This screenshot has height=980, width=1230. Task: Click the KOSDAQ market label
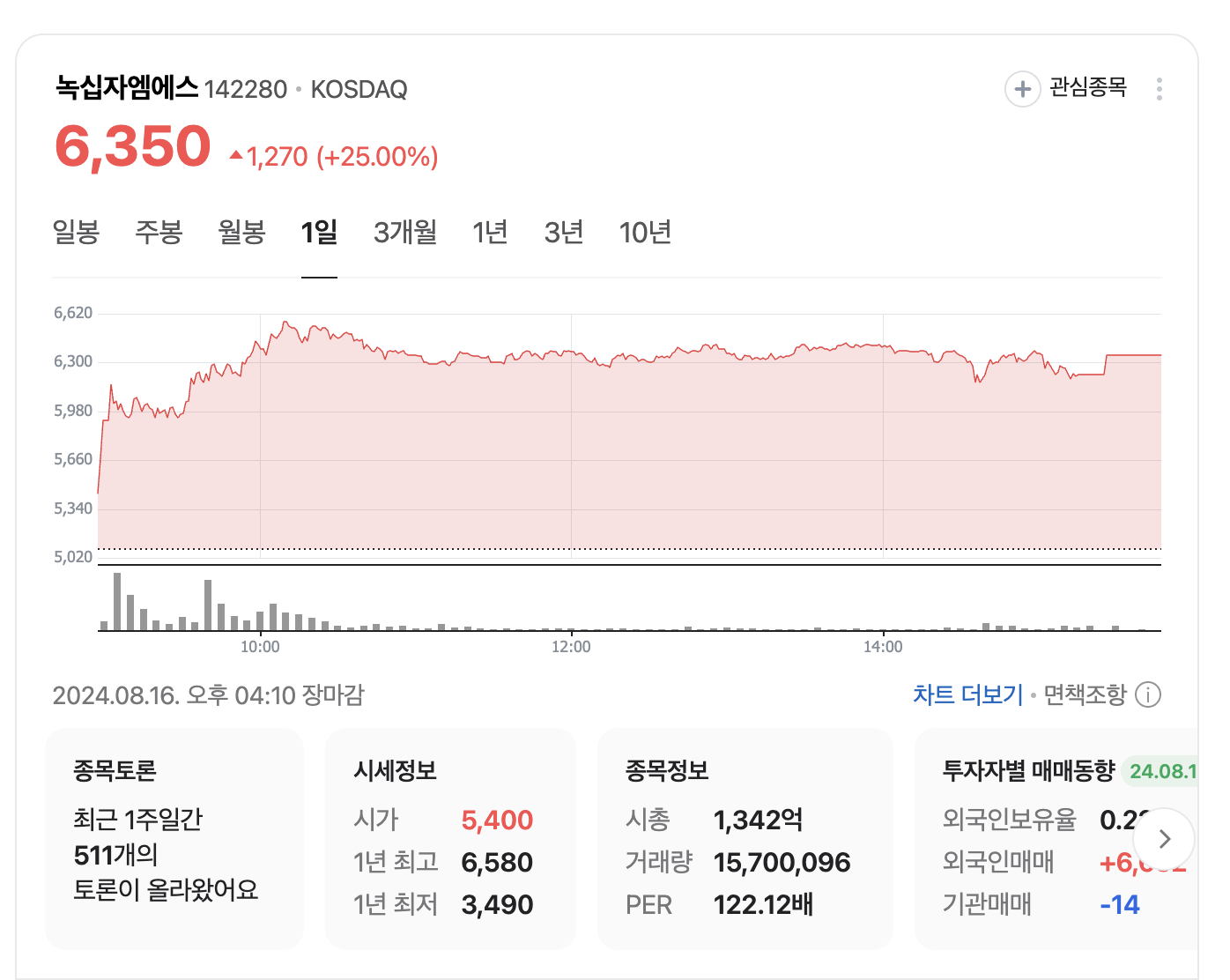point(358,89)
